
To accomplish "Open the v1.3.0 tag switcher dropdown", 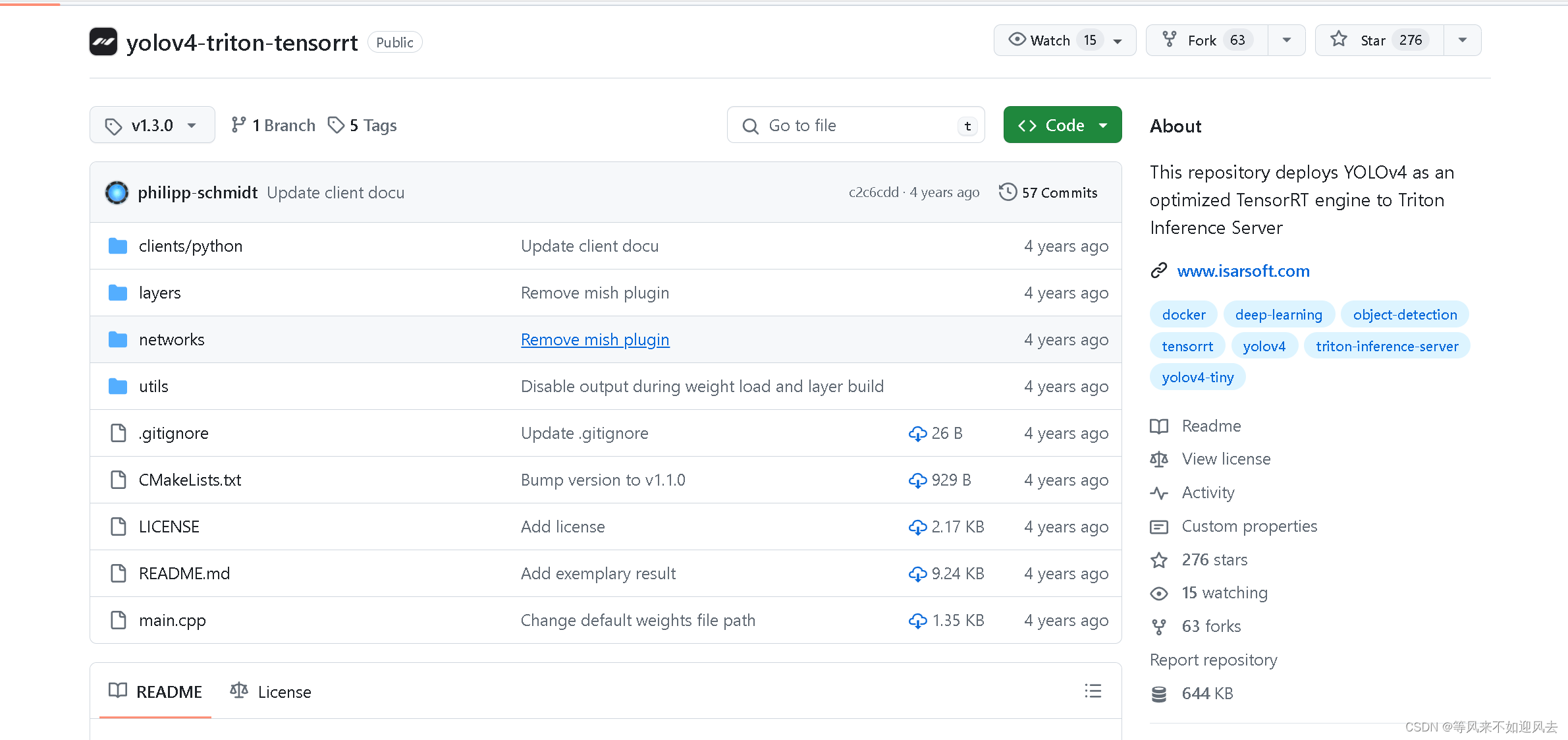I will click(x=152, y=125).
